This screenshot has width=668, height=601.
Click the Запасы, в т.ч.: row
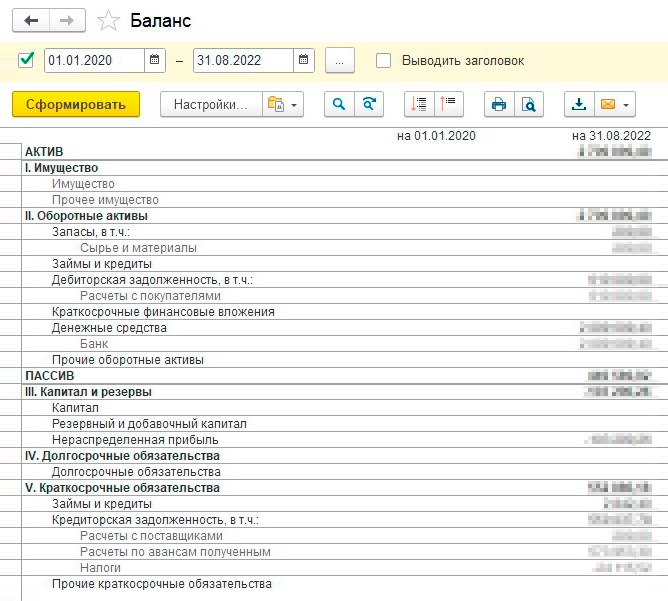[344, 232]
